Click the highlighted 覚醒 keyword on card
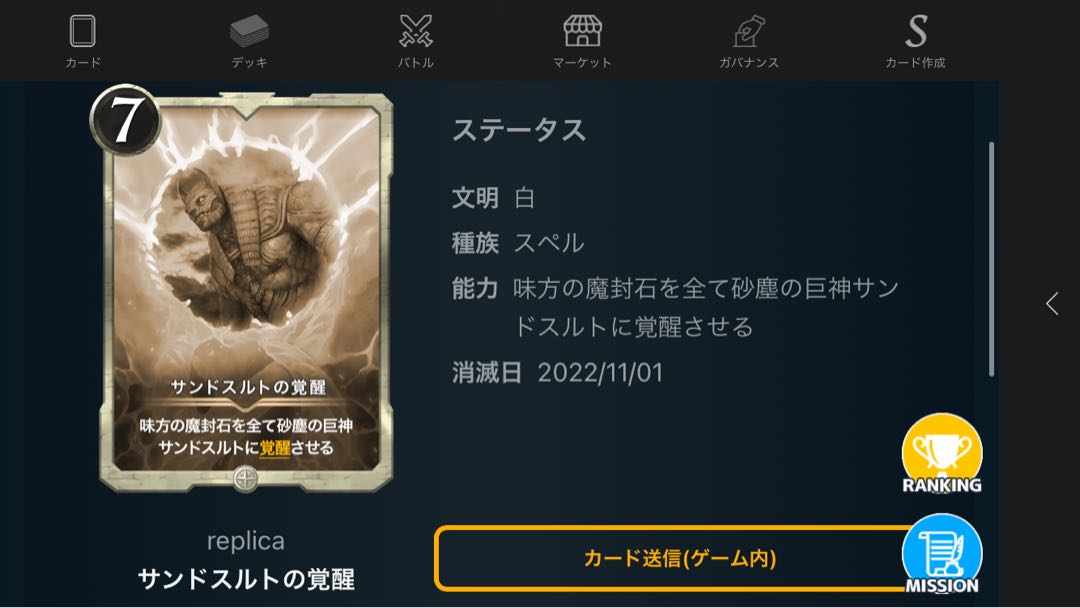Screen dimensions: 1080x608 click(275, 448)
